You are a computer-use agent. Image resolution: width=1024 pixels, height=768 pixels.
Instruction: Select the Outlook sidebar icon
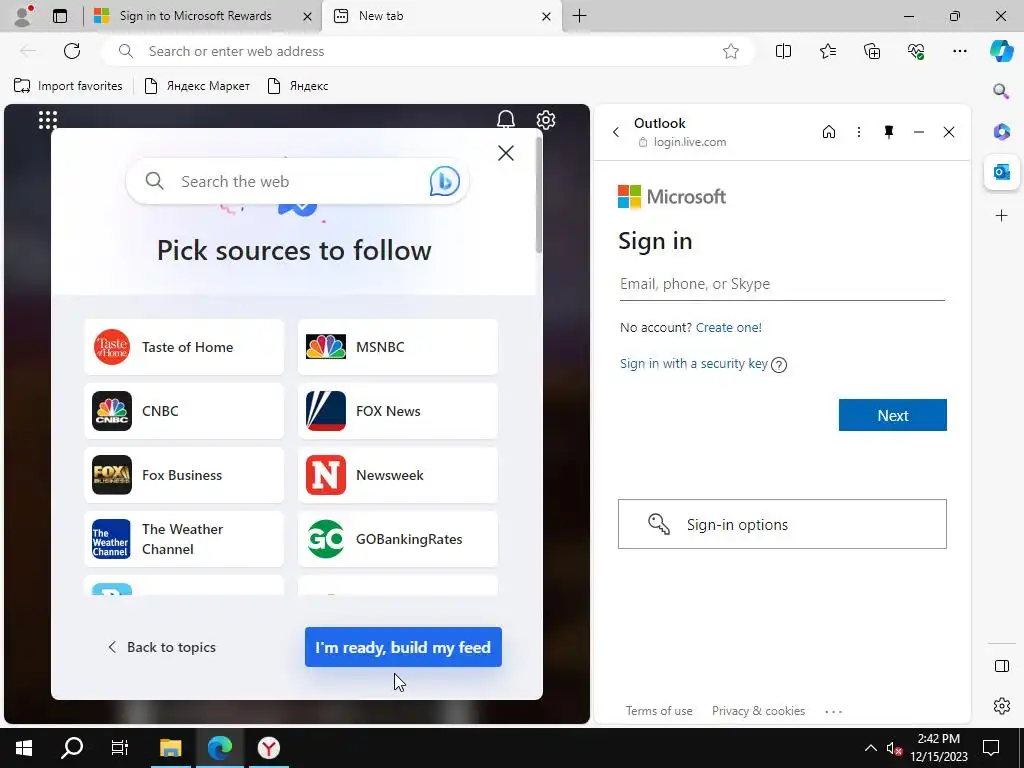[1001, 172]
